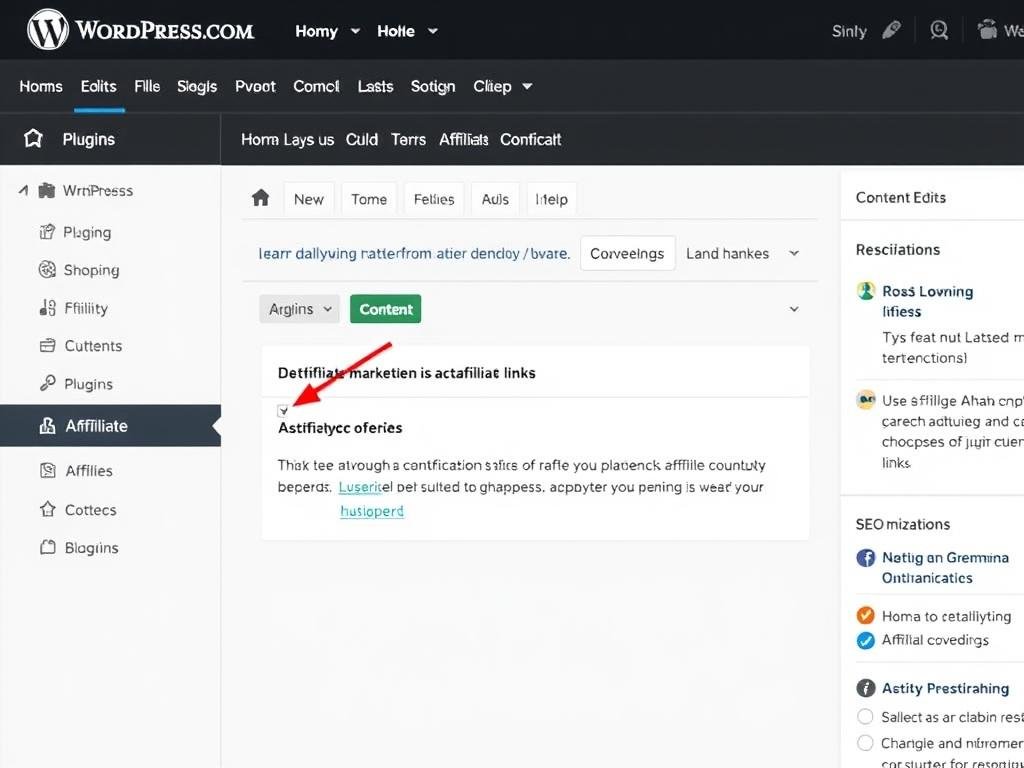Follow the hustoperd link
The height and width of the screenshot is (768, 1024).
372,511
